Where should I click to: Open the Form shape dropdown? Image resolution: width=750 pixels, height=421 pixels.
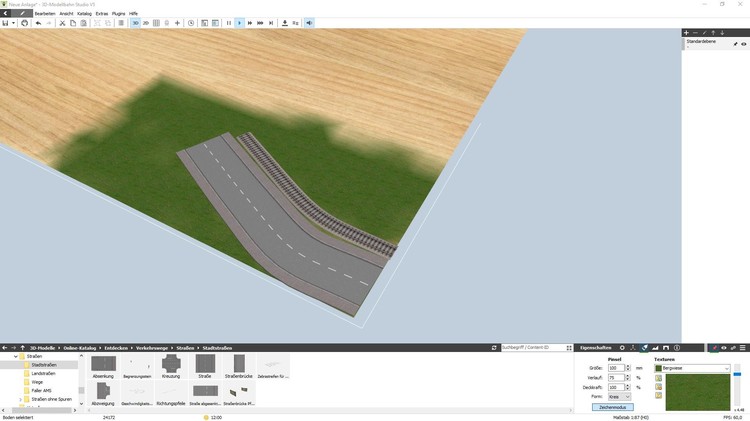pyautogui.click(x=619, y=397)
